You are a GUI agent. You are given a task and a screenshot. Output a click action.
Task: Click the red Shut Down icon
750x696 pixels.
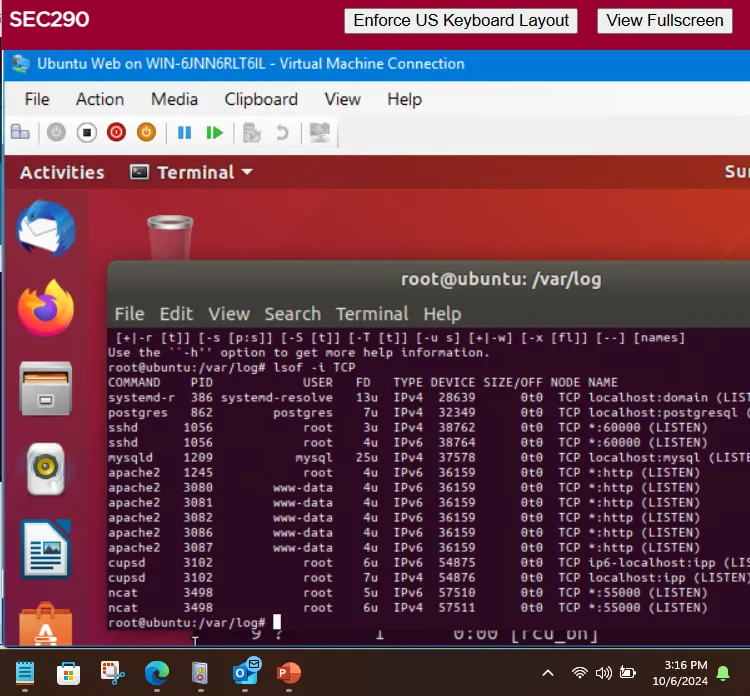tap(116, 132)
